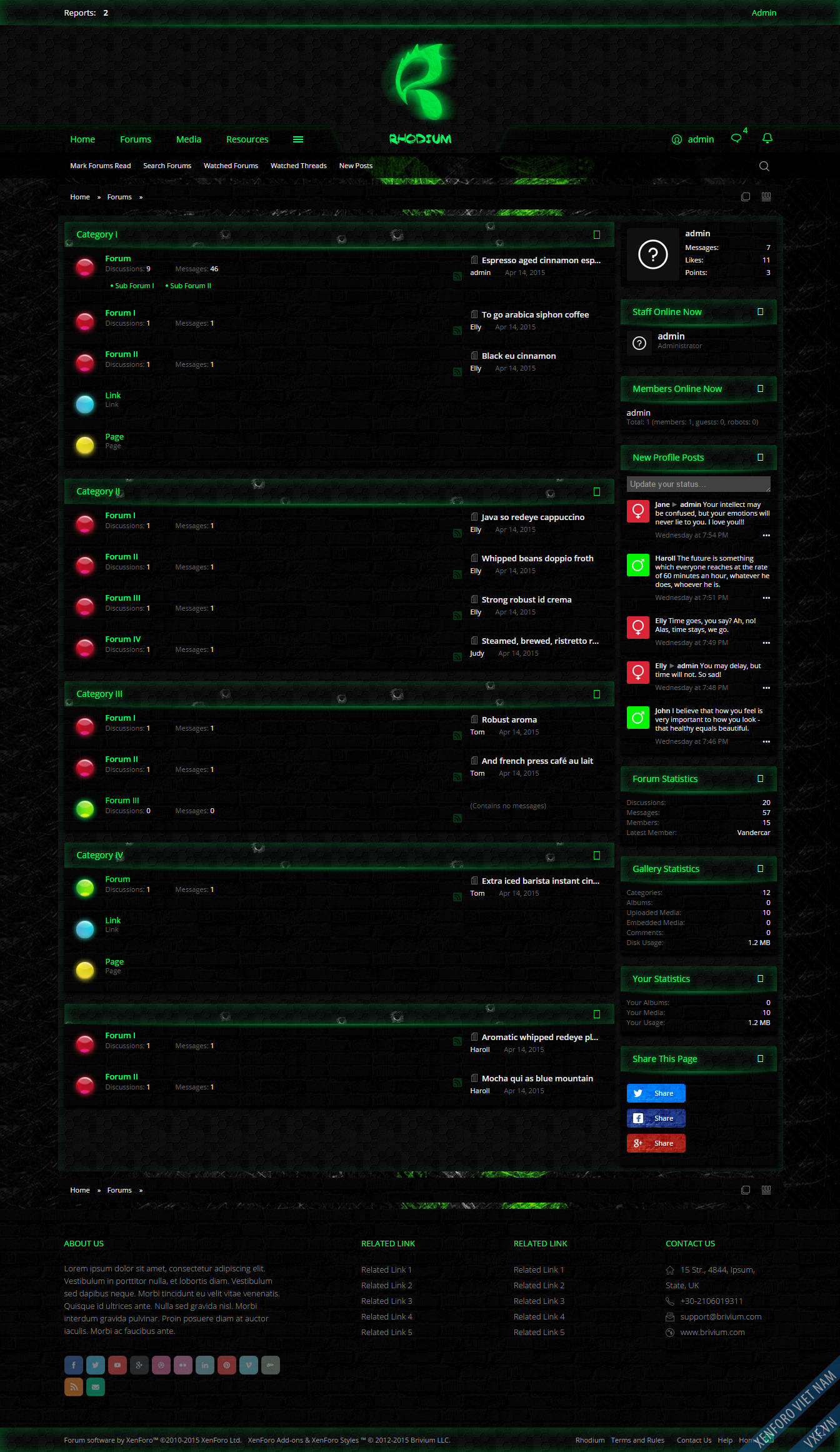Click stacked-squares layout icon above Category I

(x=746, y=197)
